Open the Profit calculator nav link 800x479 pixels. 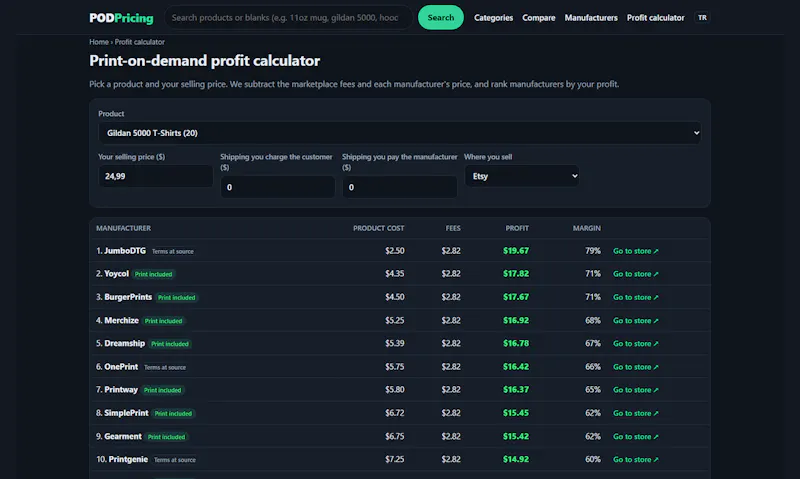pos(655,18)
